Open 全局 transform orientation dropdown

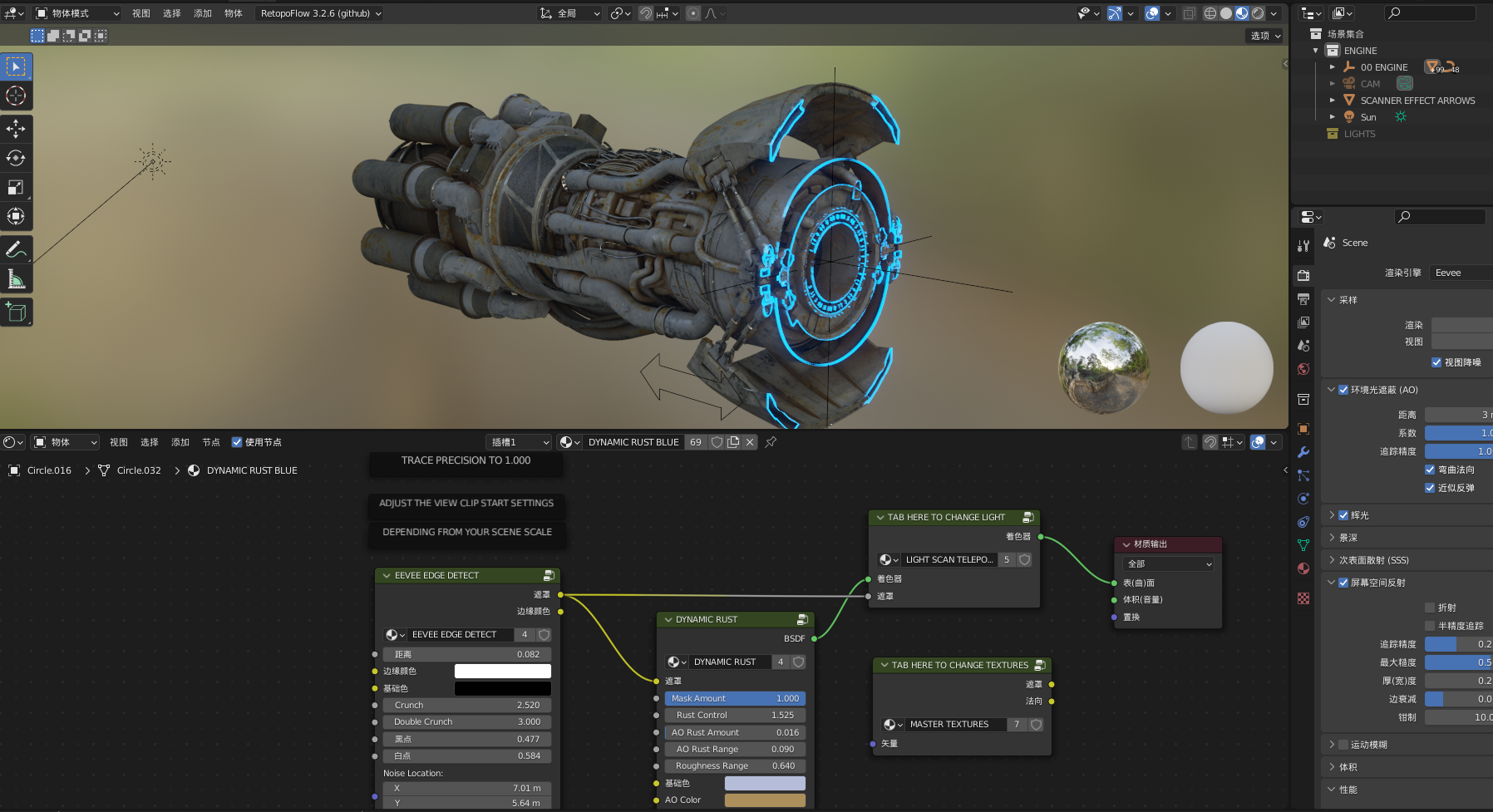(570, 13)
